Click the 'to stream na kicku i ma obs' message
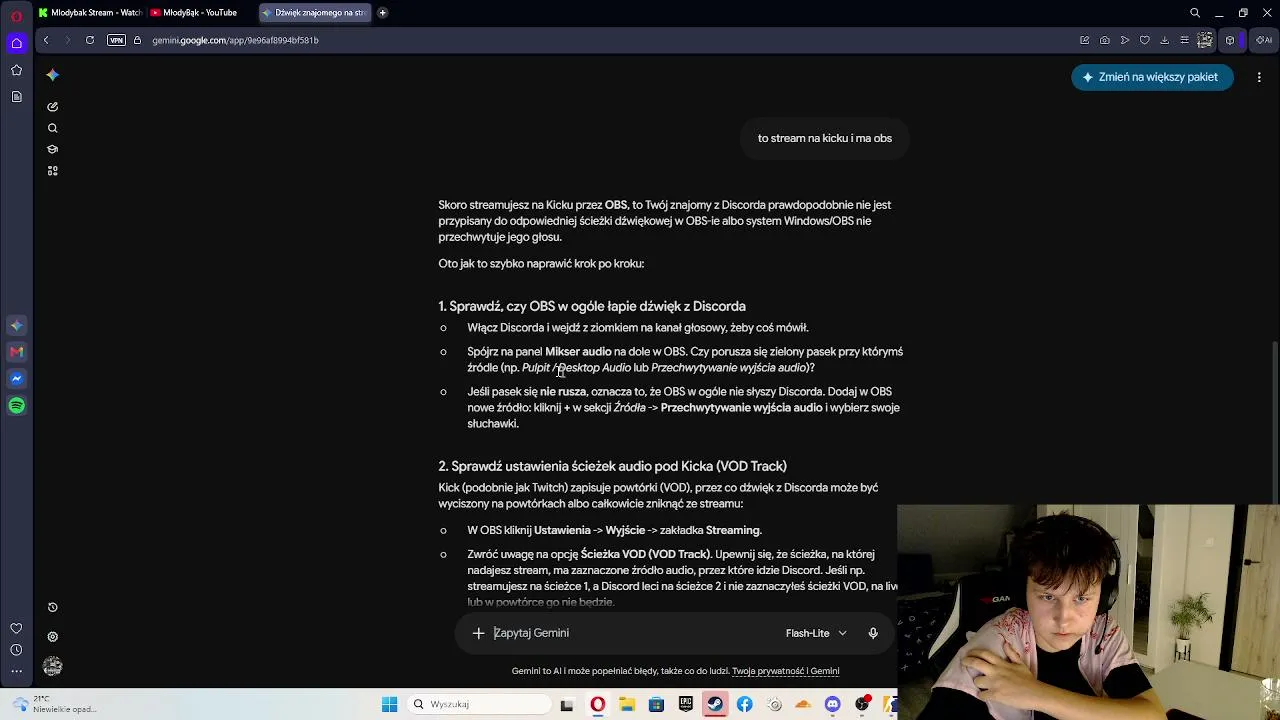1280x720 pixels. click(x=825, y=138)
